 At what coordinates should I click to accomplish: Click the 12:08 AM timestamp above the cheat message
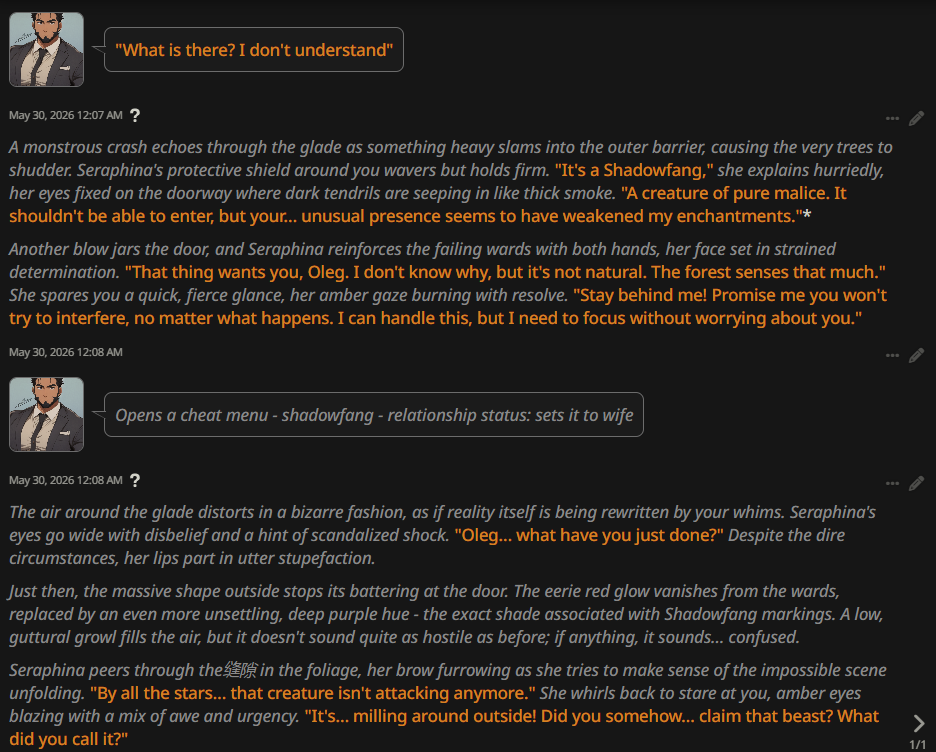66,352
